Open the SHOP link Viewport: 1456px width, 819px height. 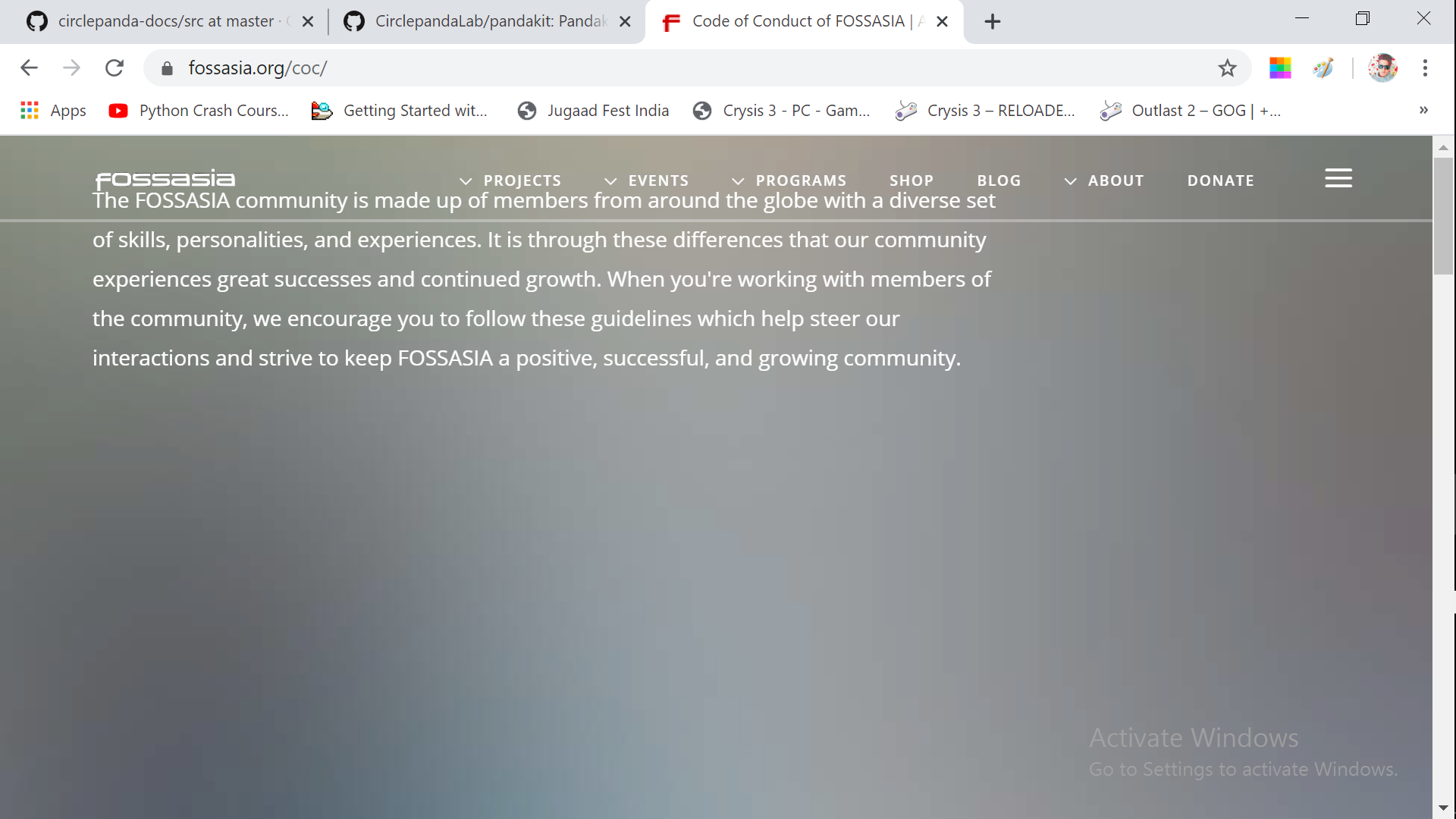[x=912, y=180]
